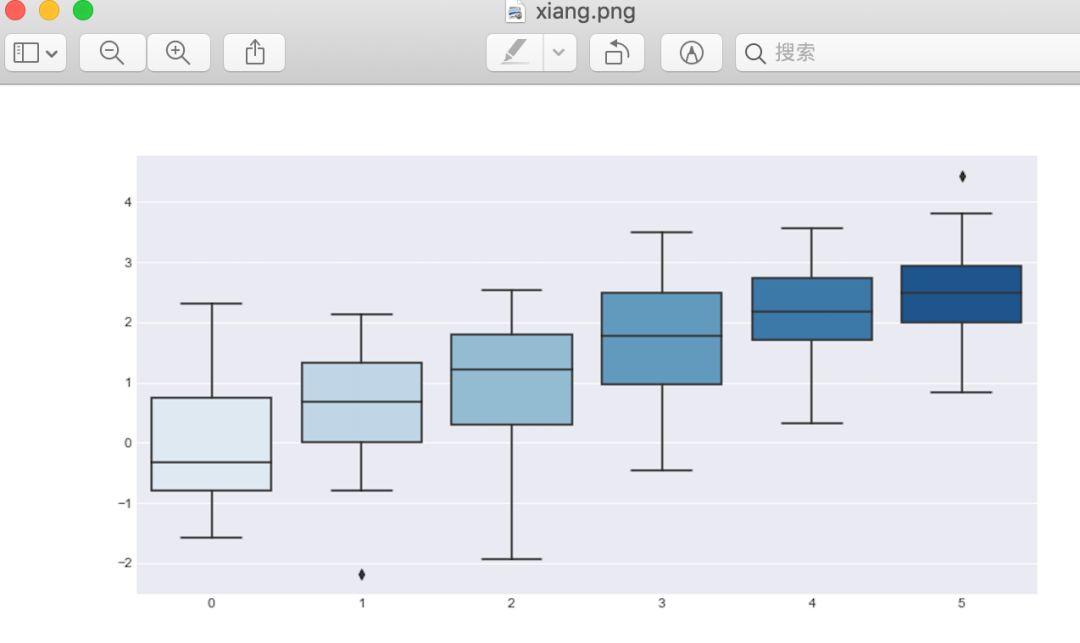Rotate the image left
The height and width of the screenshot is (643, 1080).
[x=617, y=53]
